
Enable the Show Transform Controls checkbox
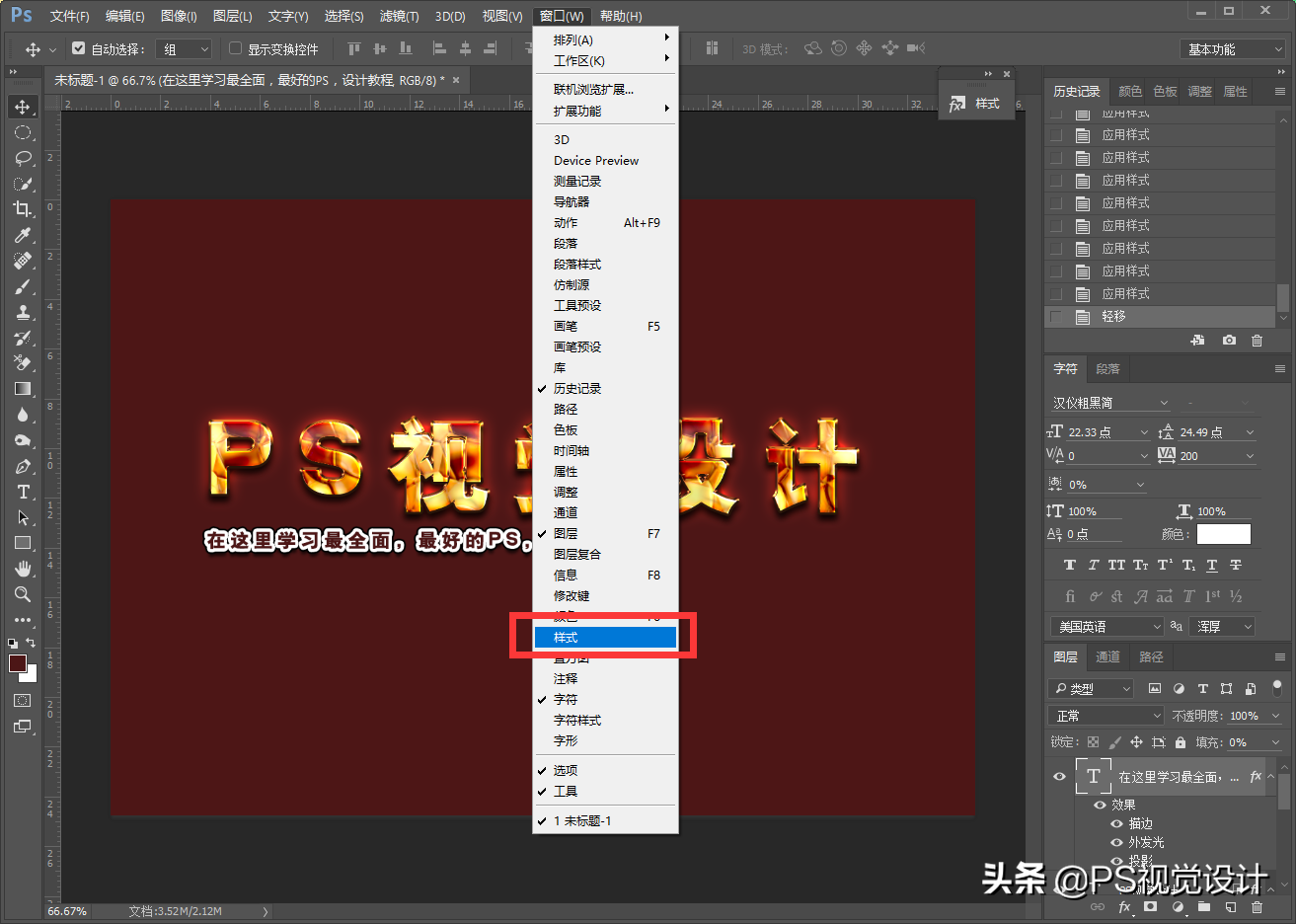coord(235,48)
